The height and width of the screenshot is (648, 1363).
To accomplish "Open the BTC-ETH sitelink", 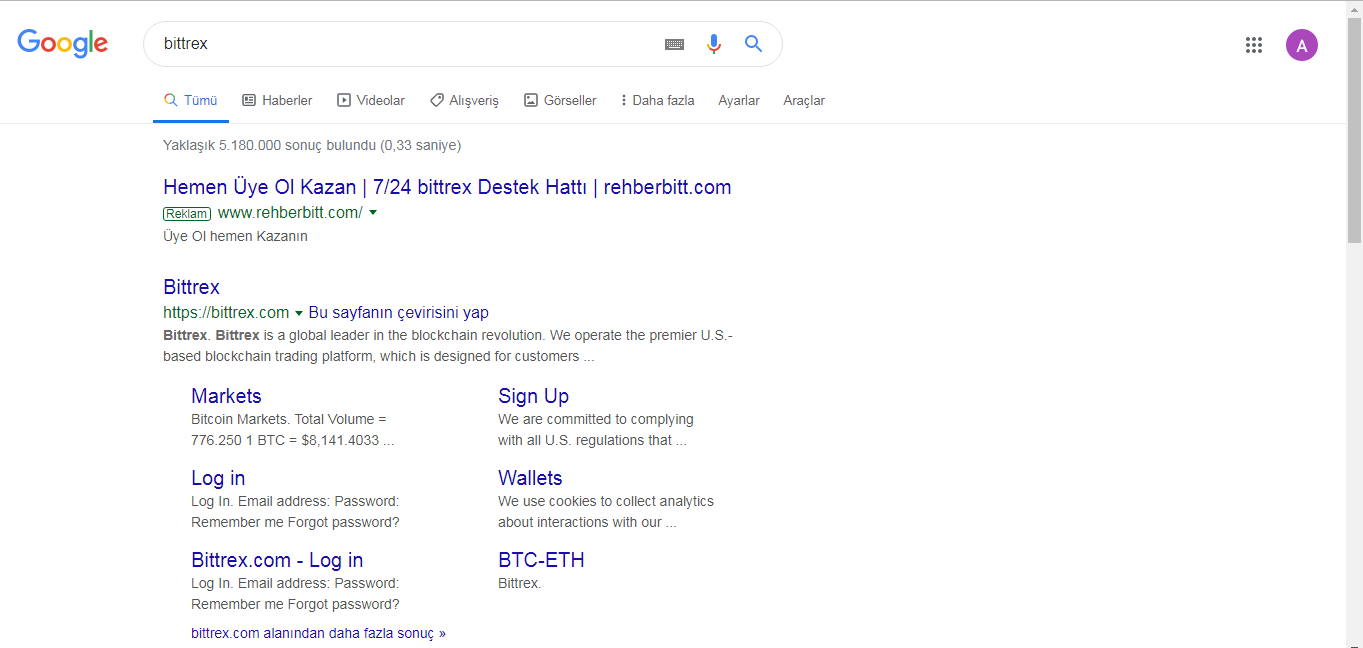I will [541, 560].
